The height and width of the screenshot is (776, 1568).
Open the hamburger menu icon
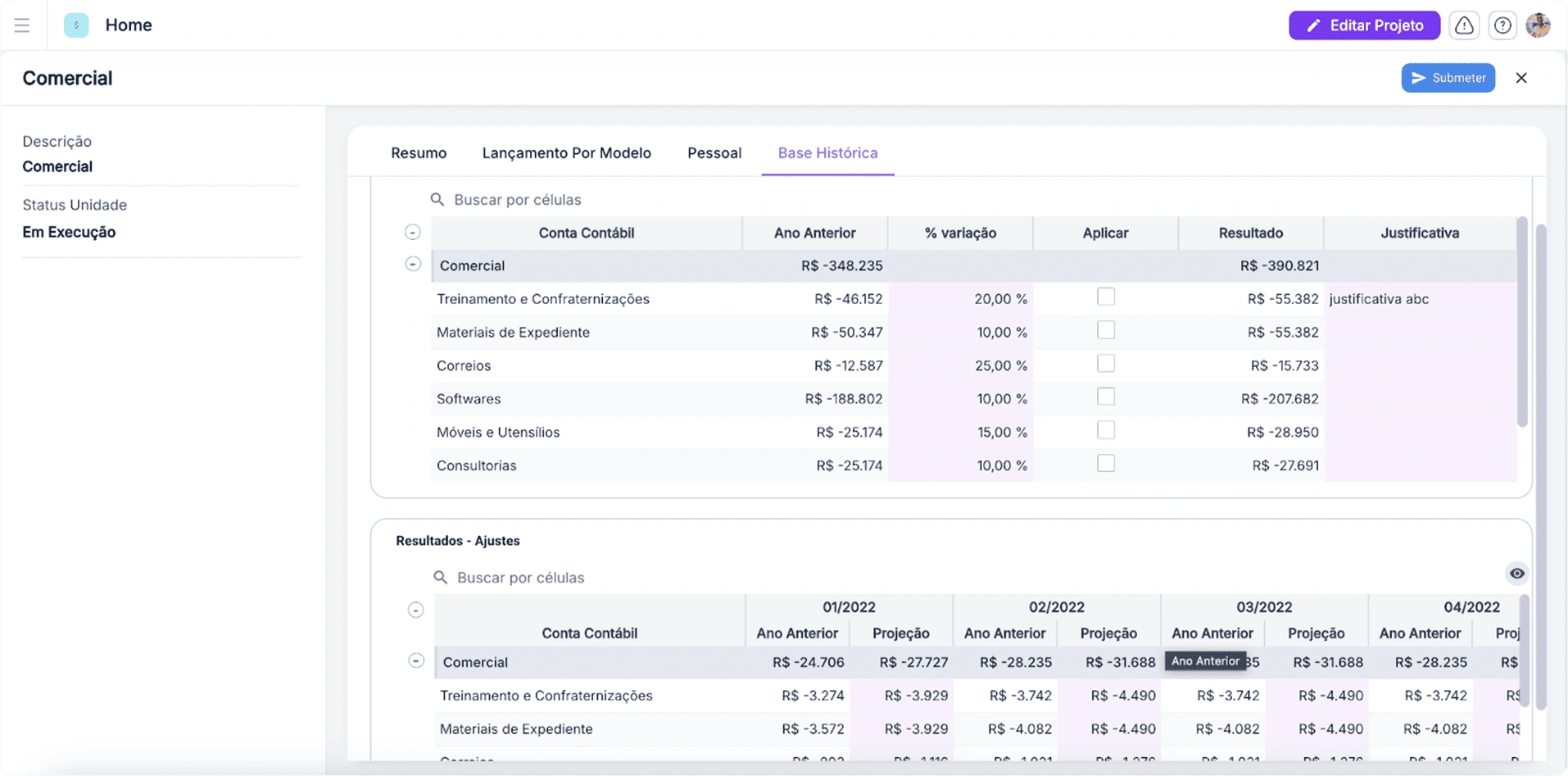pos(22,25)
